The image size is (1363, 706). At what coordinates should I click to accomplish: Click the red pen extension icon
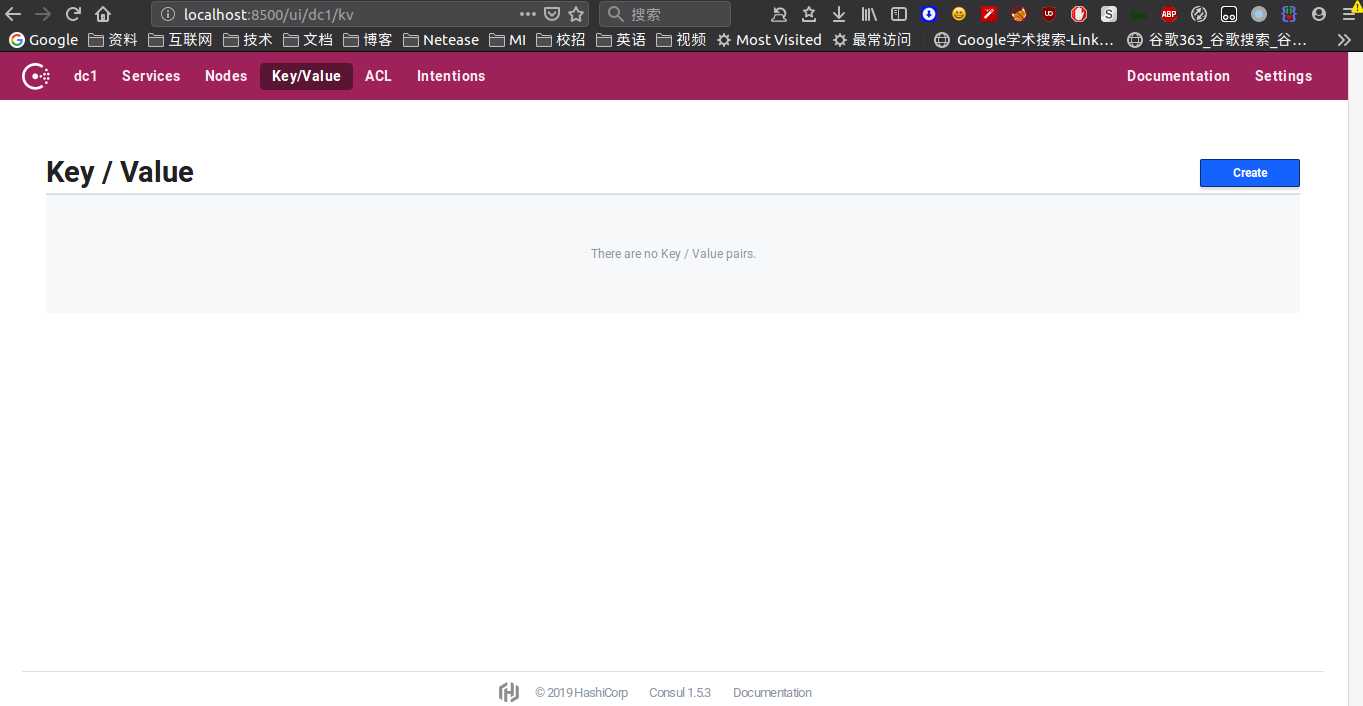click(x=989, y=14)
